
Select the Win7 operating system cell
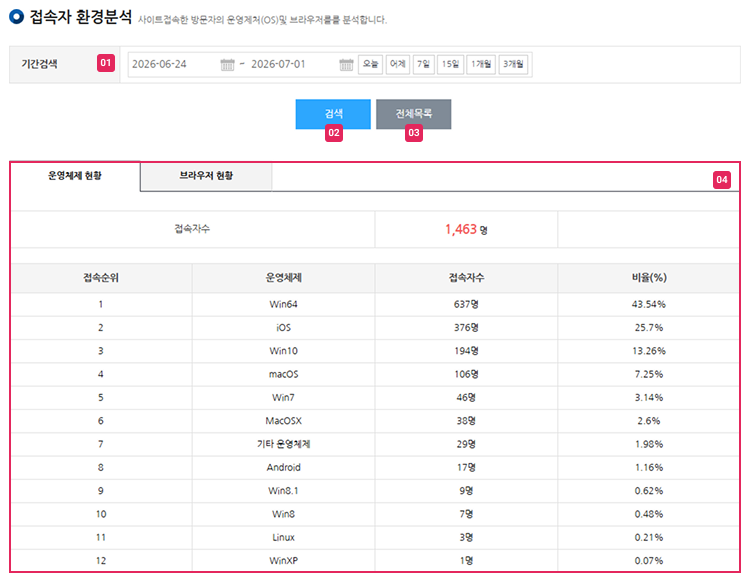coord(284,398)
